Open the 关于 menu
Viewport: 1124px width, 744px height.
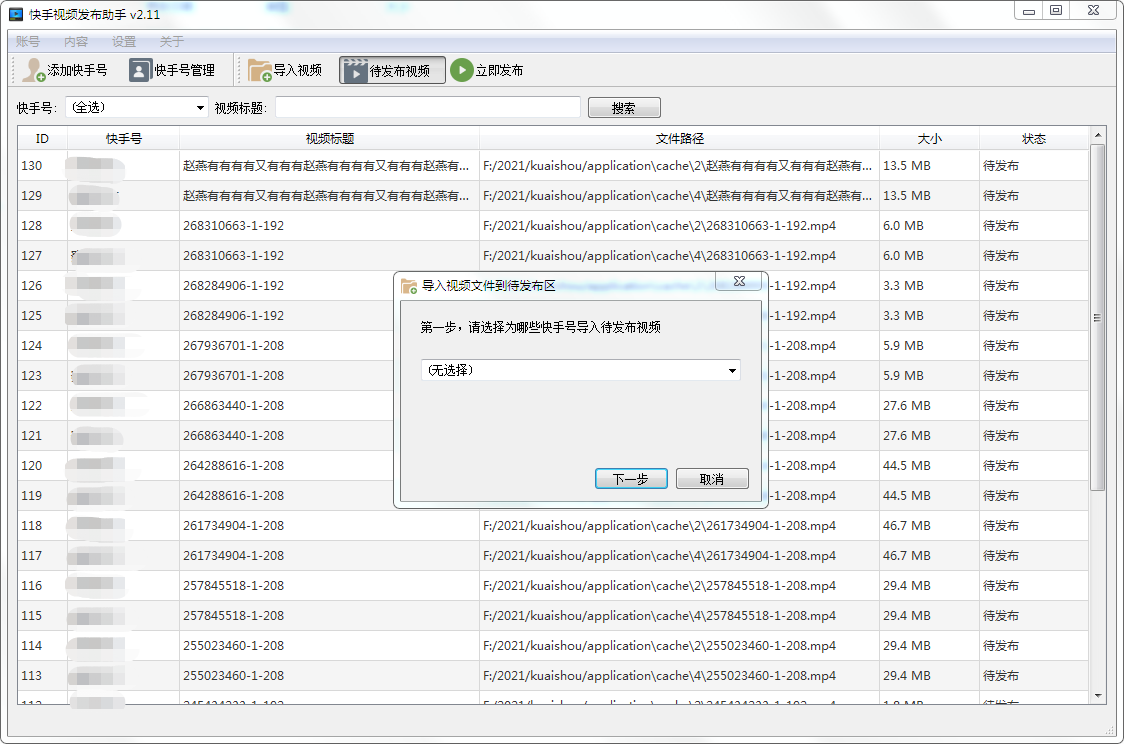click(x=172, y=42)
